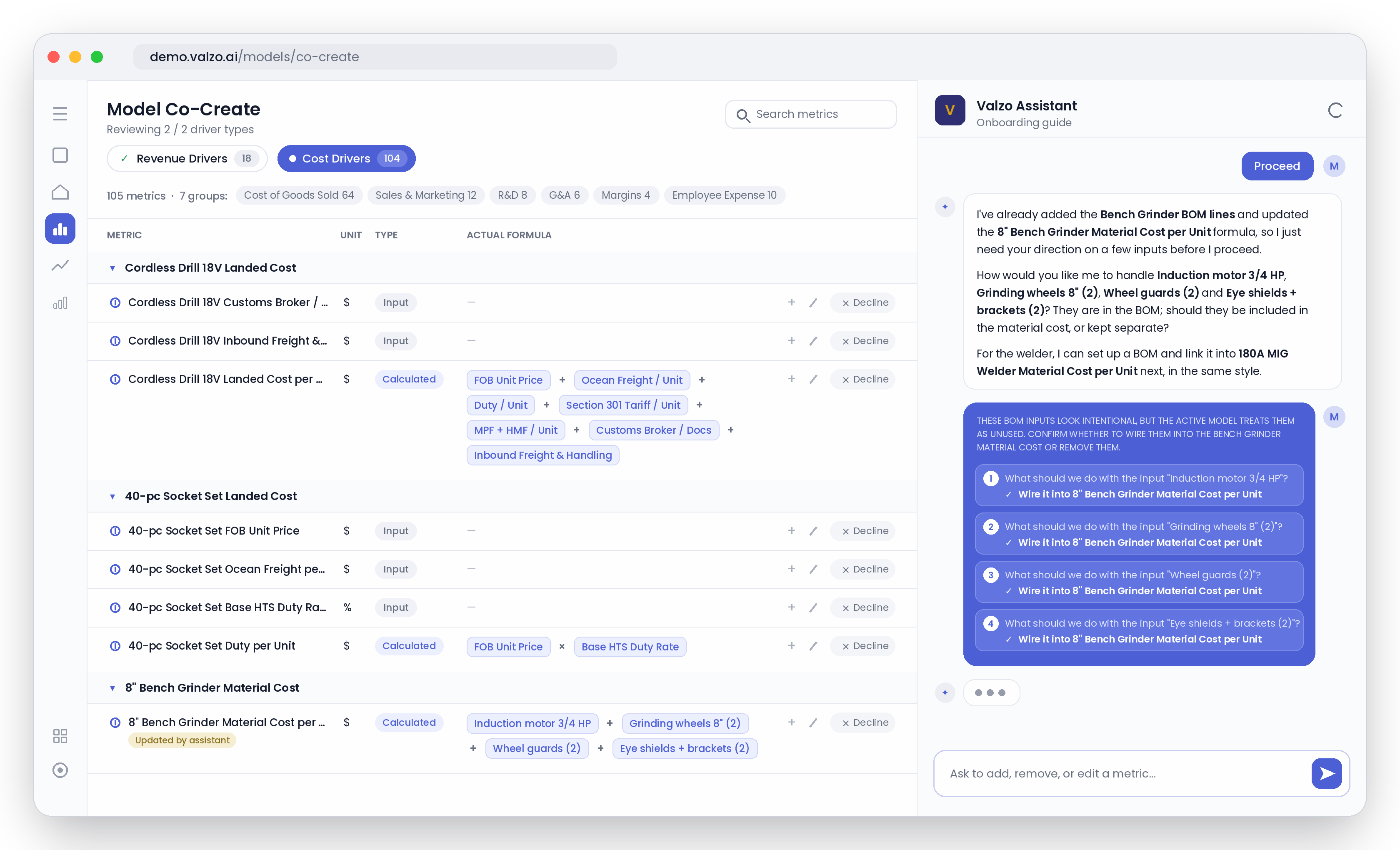
Task: Send the chat message with arrow icon
Action: [x=1327, y=773]
